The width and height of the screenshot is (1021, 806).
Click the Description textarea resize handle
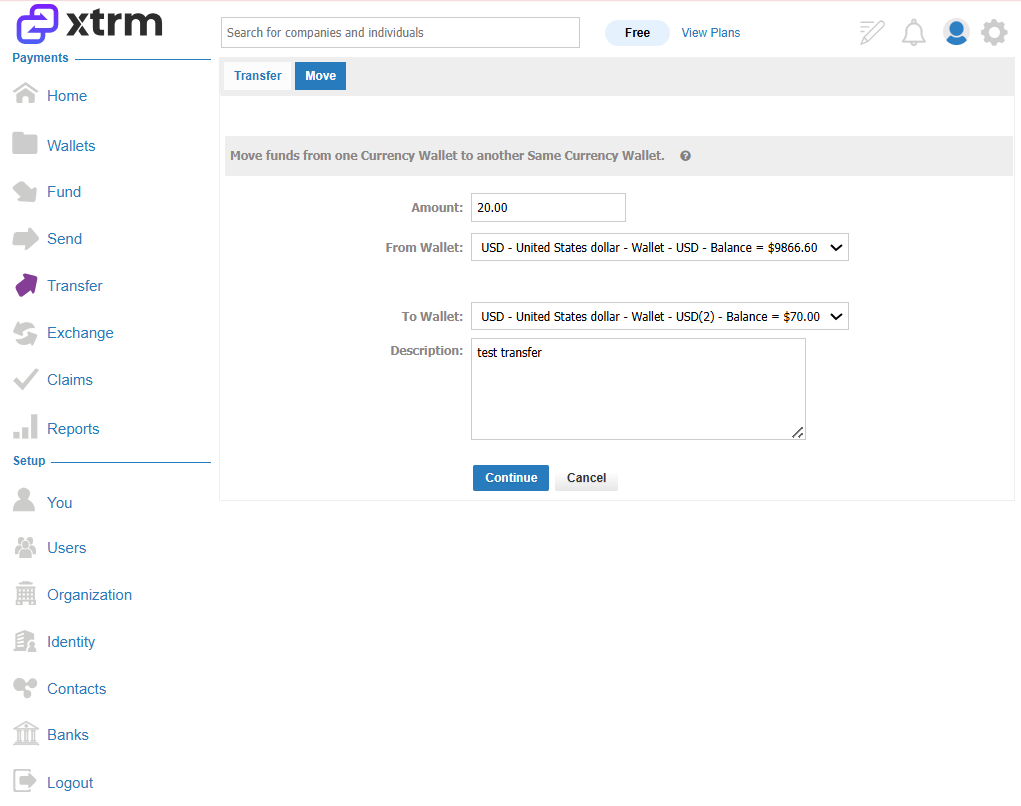(x=798, y=432)
